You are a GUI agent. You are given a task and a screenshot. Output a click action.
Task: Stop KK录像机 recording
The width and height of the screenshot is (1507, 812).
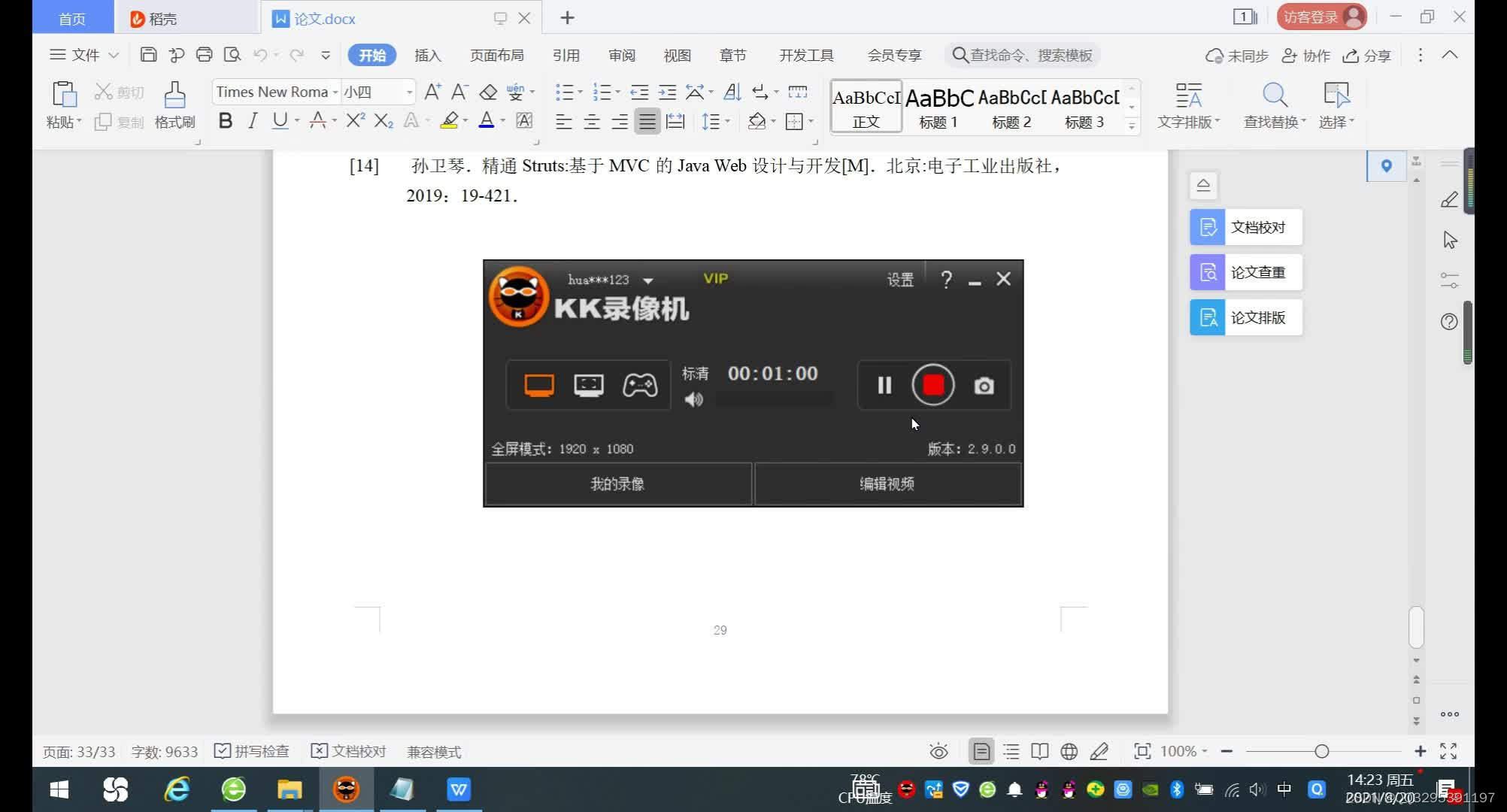[931, 385]
